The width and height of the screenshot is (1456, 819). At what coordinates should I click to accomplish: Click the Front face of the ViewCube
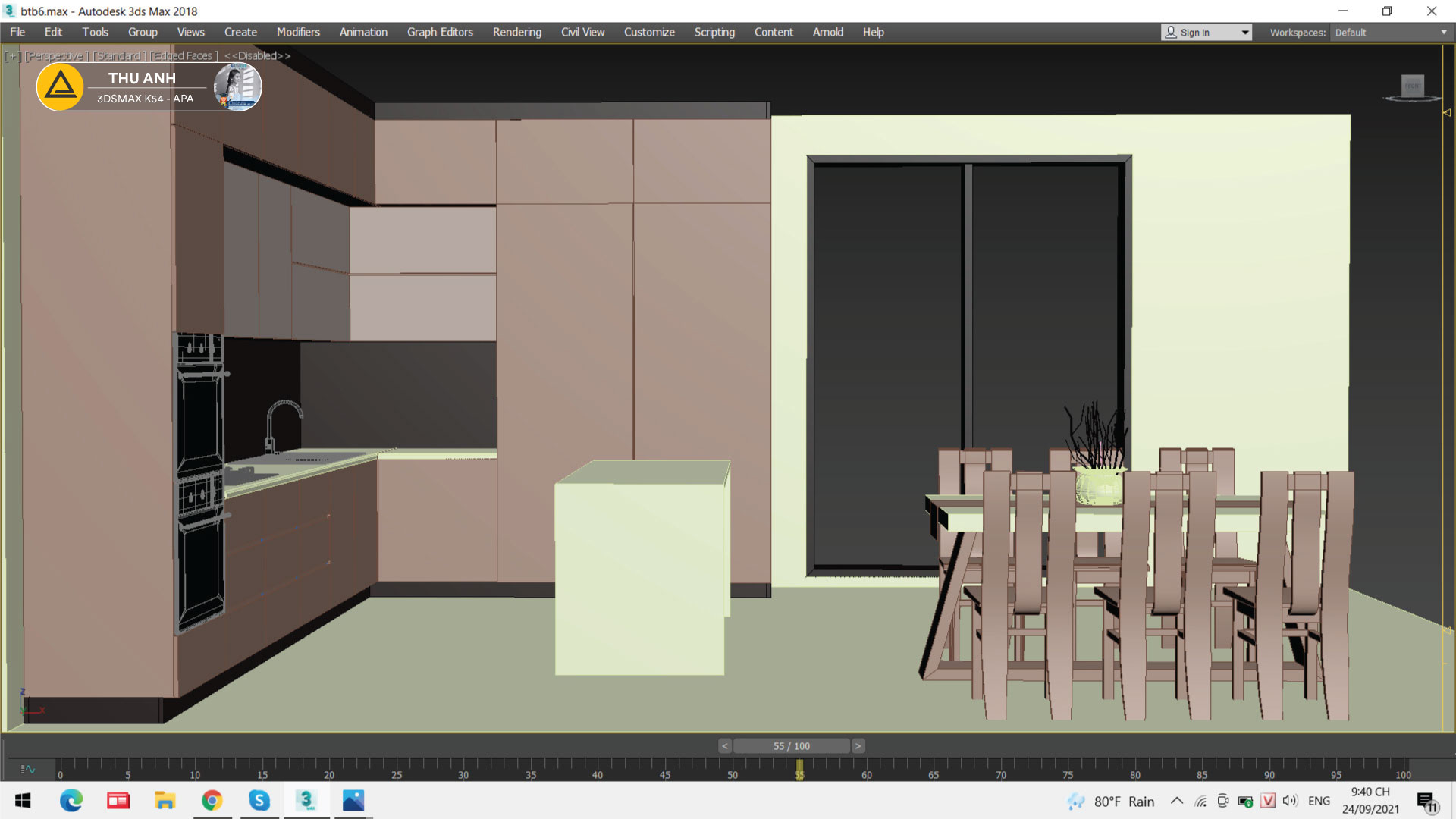coord(1412,86)
